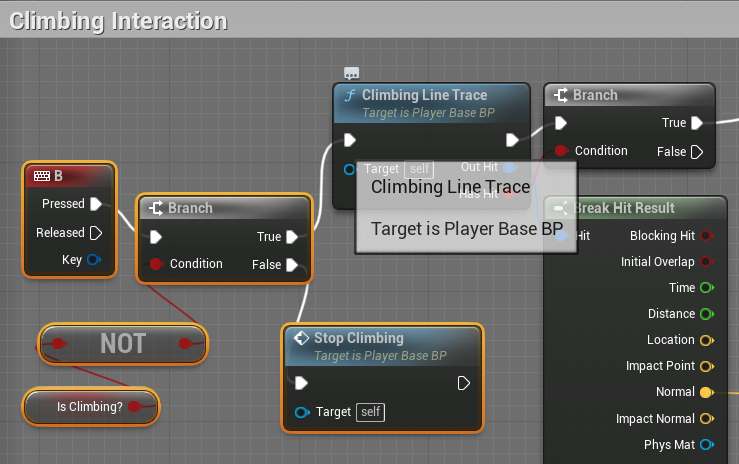Click the Branch icon on top-right Branch node
The height and width of the screenshot is (464, 739).
pyautogui.click(x=560, y=95)
